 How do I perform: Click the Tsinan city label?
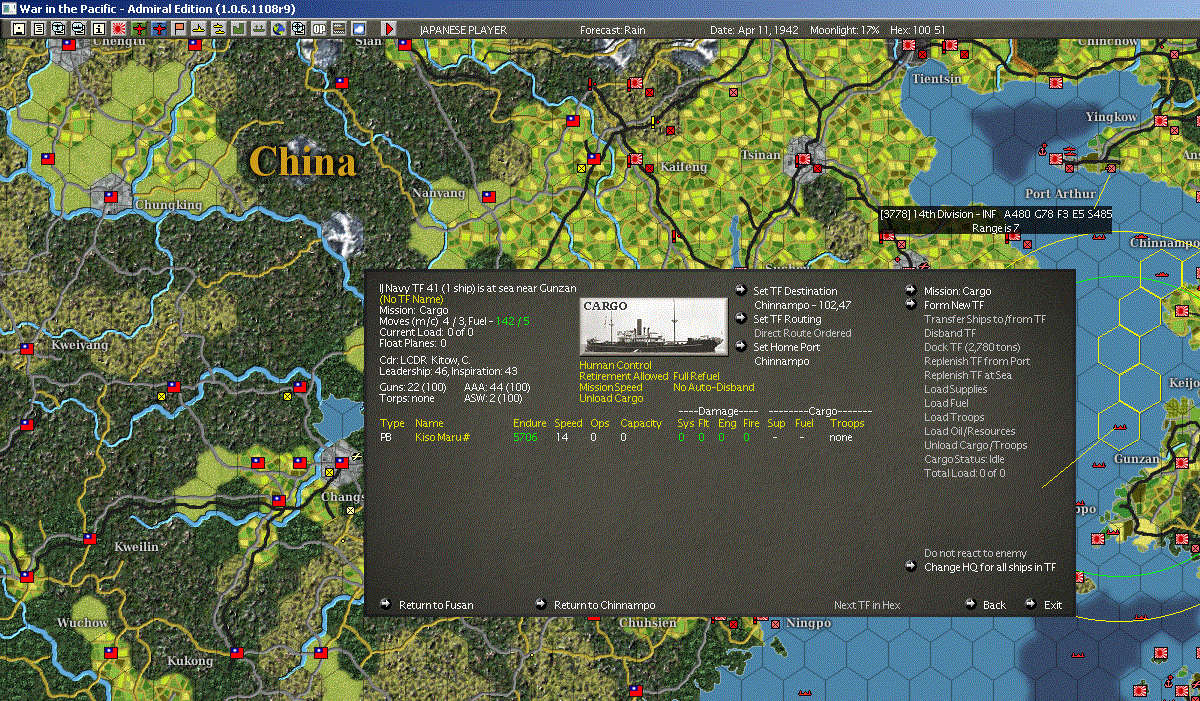[x=761, y=156]
